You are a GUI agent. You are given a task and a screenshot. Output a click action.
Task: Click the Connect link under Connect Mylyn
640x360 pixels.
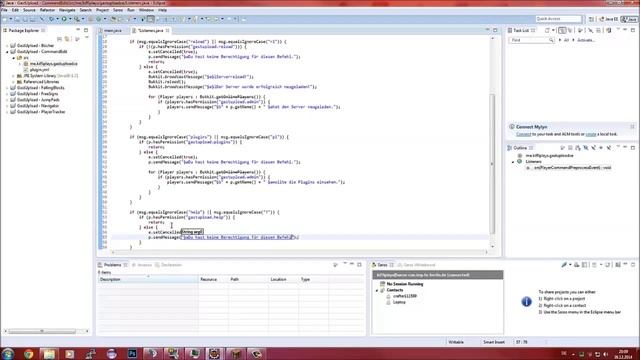[523, 134]
